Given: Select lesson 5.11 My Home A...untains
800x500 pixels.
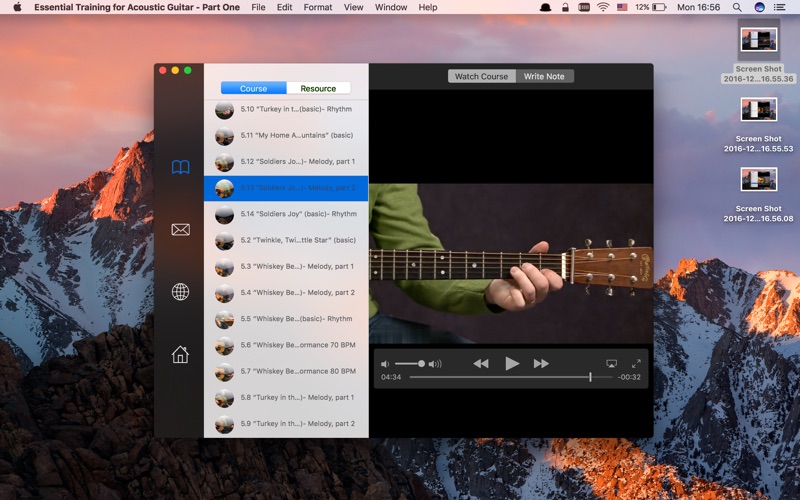Looking at the screenshot, I should point(286,135).
